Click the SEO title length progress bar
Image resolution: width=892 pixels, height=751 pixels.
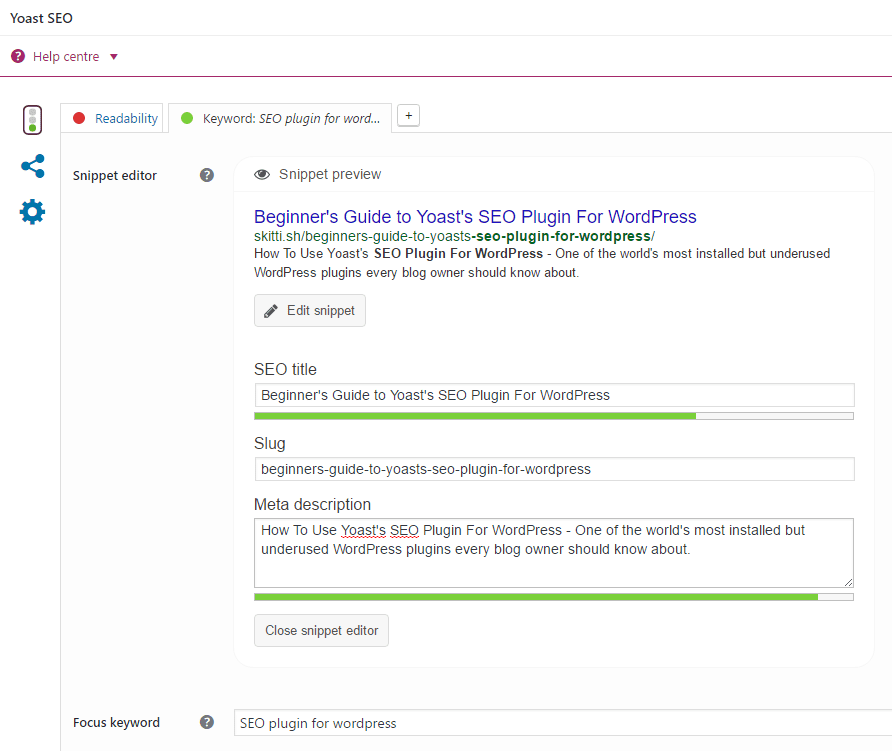(x=554, y=416)
